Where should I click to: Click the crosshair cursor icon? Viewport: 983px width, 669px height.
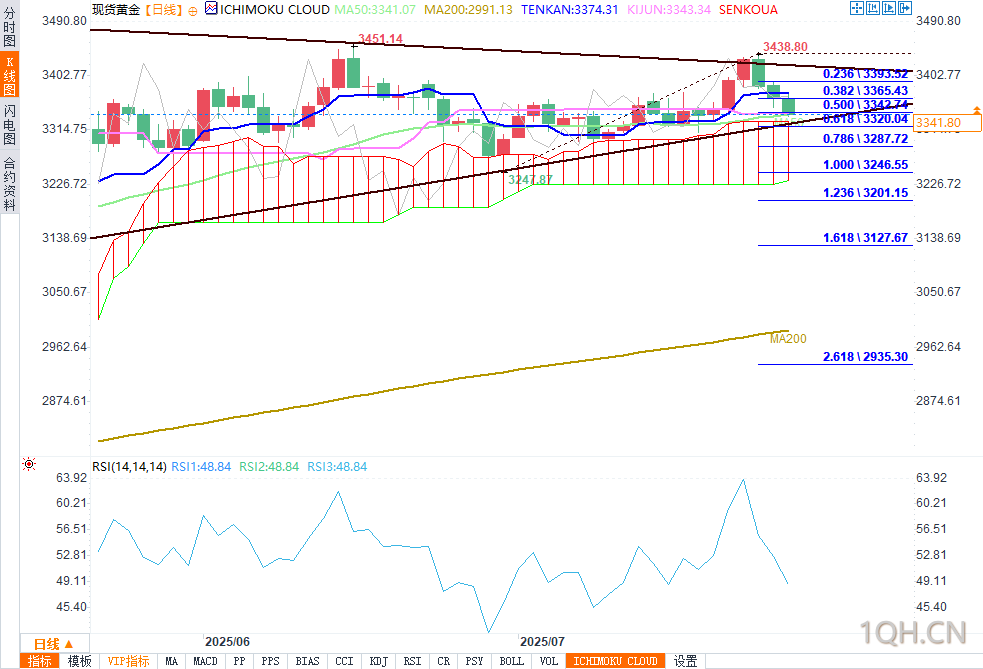(856, 8)
